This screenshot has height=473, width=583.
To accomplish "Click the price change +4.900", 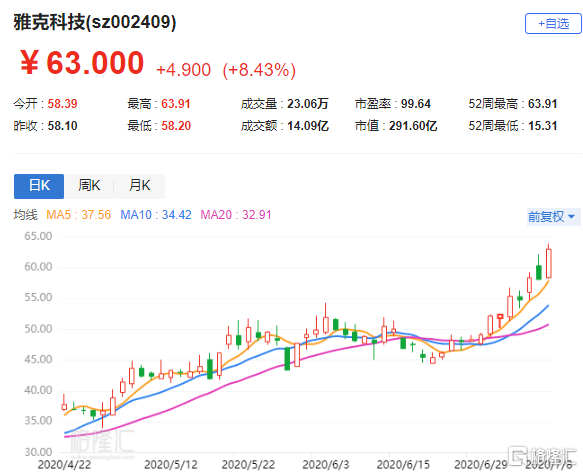I will (183, 70).
